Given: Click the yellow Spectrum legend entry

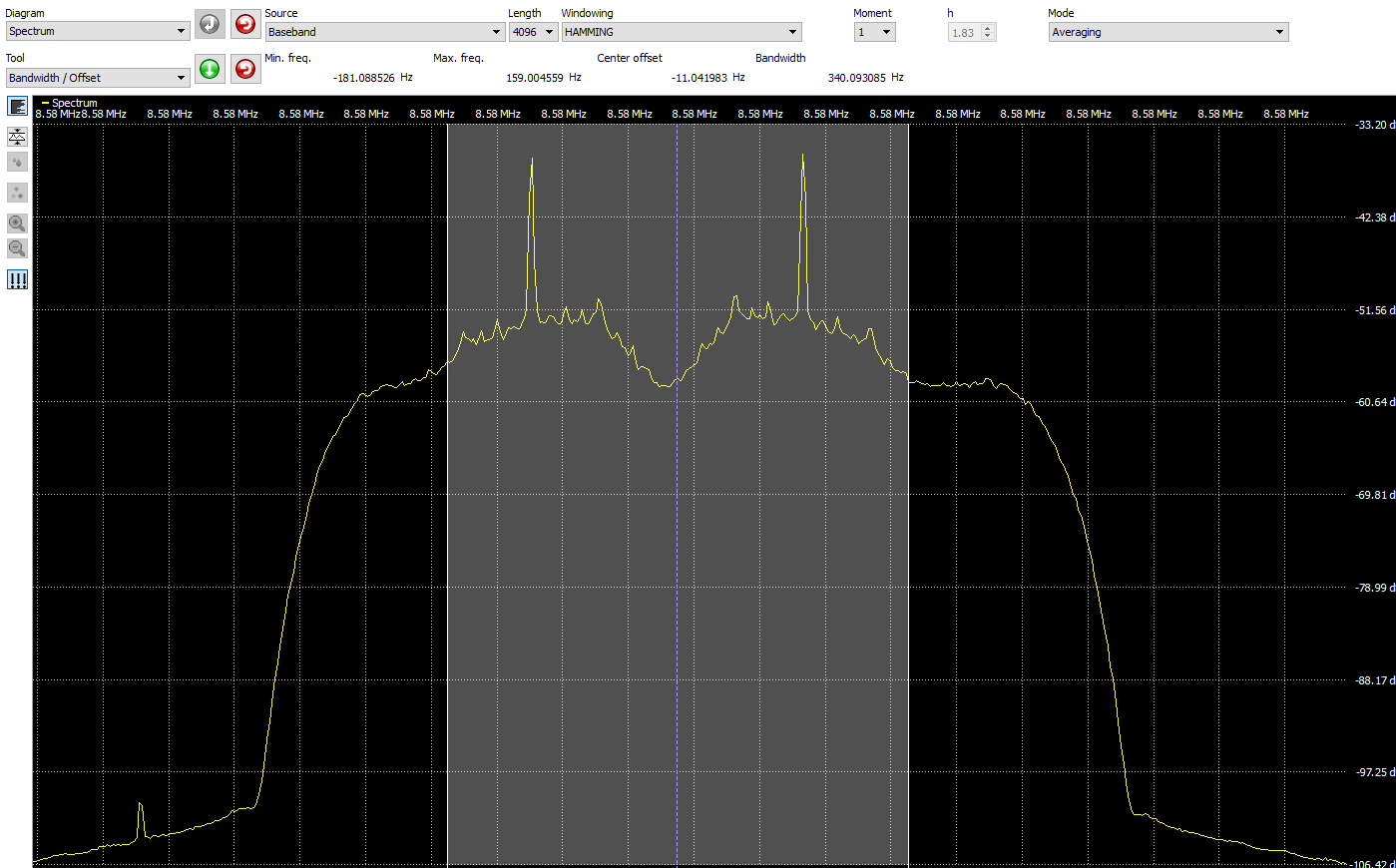Looking at the screenshot, I should 70,103.
